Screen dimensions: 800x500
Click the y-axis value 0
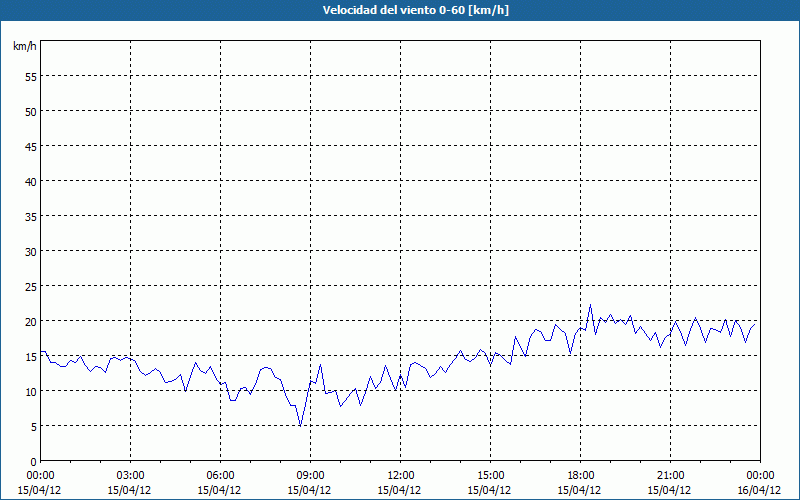(33, 462)
